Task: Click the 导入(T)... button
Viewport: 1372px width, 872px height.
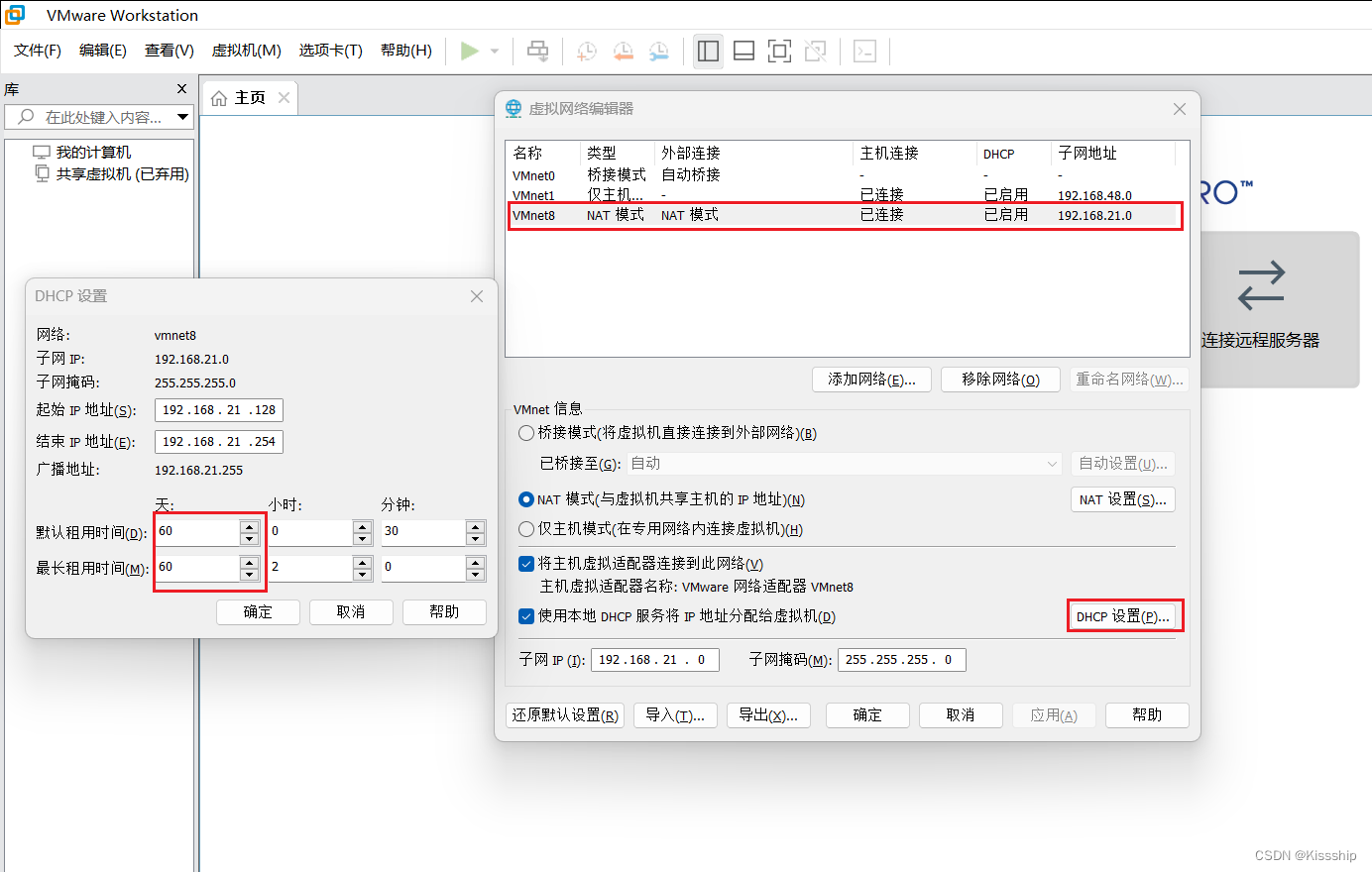Action: tap(675, 715)
